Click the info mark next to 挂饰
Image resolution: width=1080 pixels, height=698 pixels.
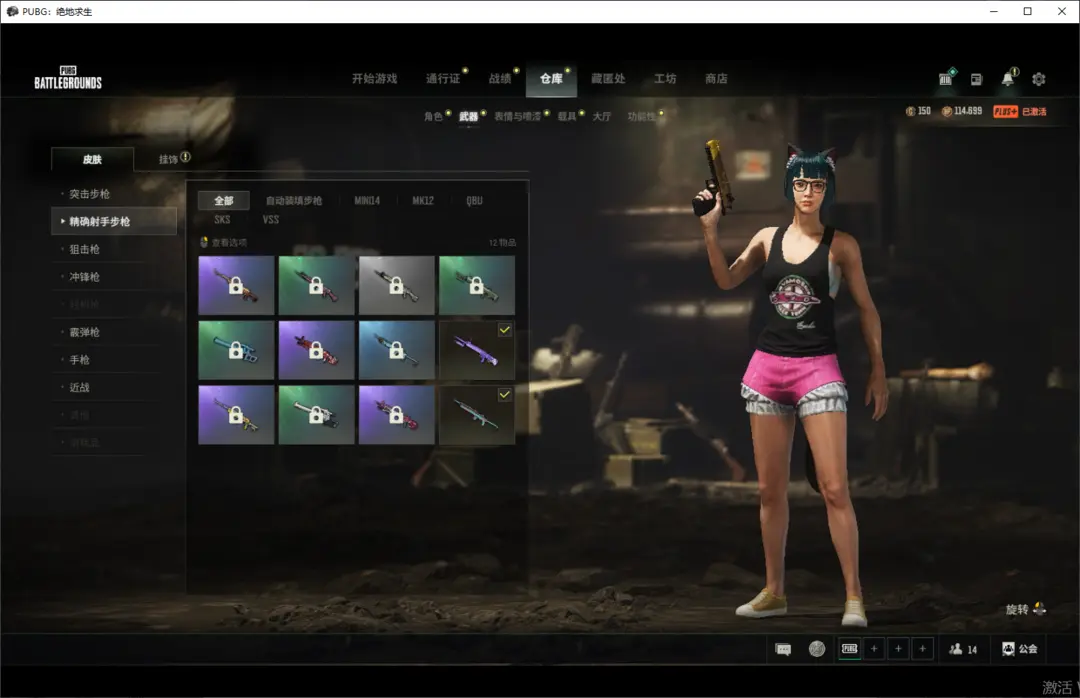click(185, 157)
